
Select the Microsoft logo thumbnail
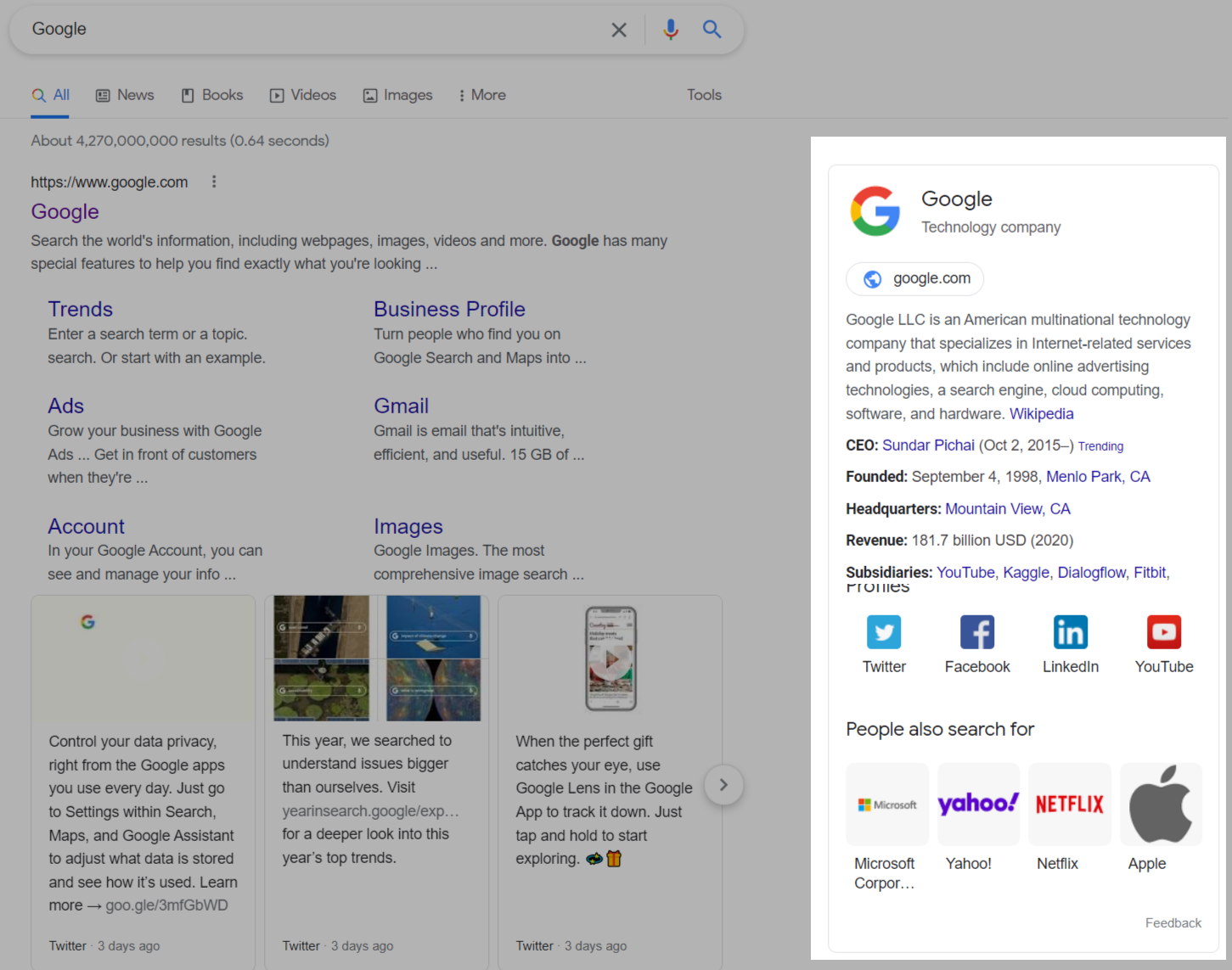click(x=887, y=805)
